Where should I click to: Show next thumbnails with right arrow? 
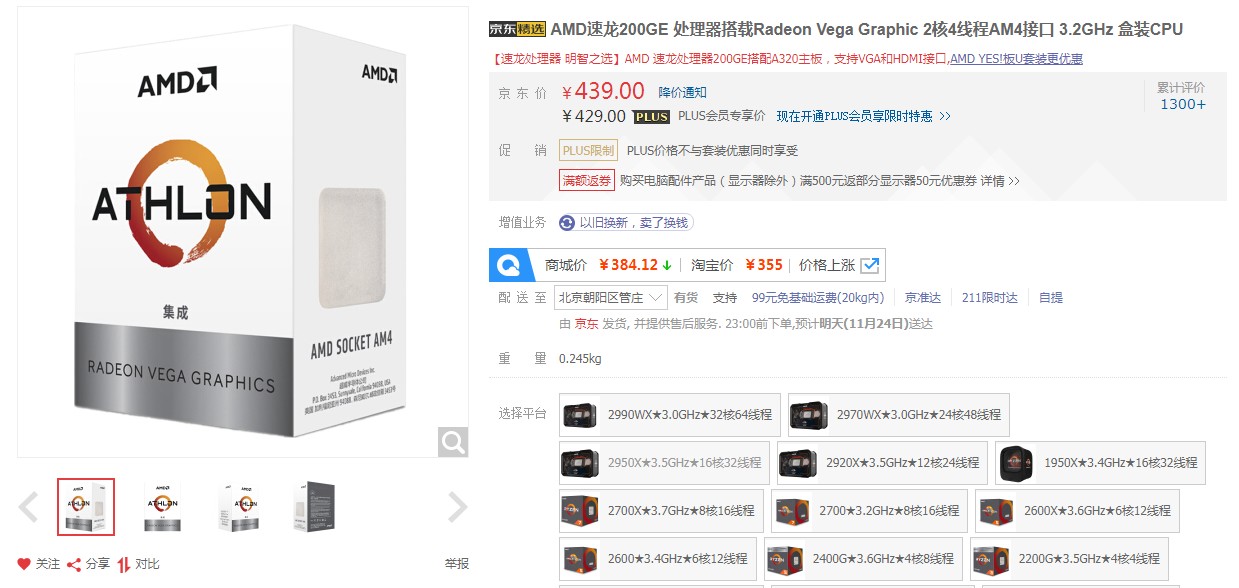pos(457,507)
